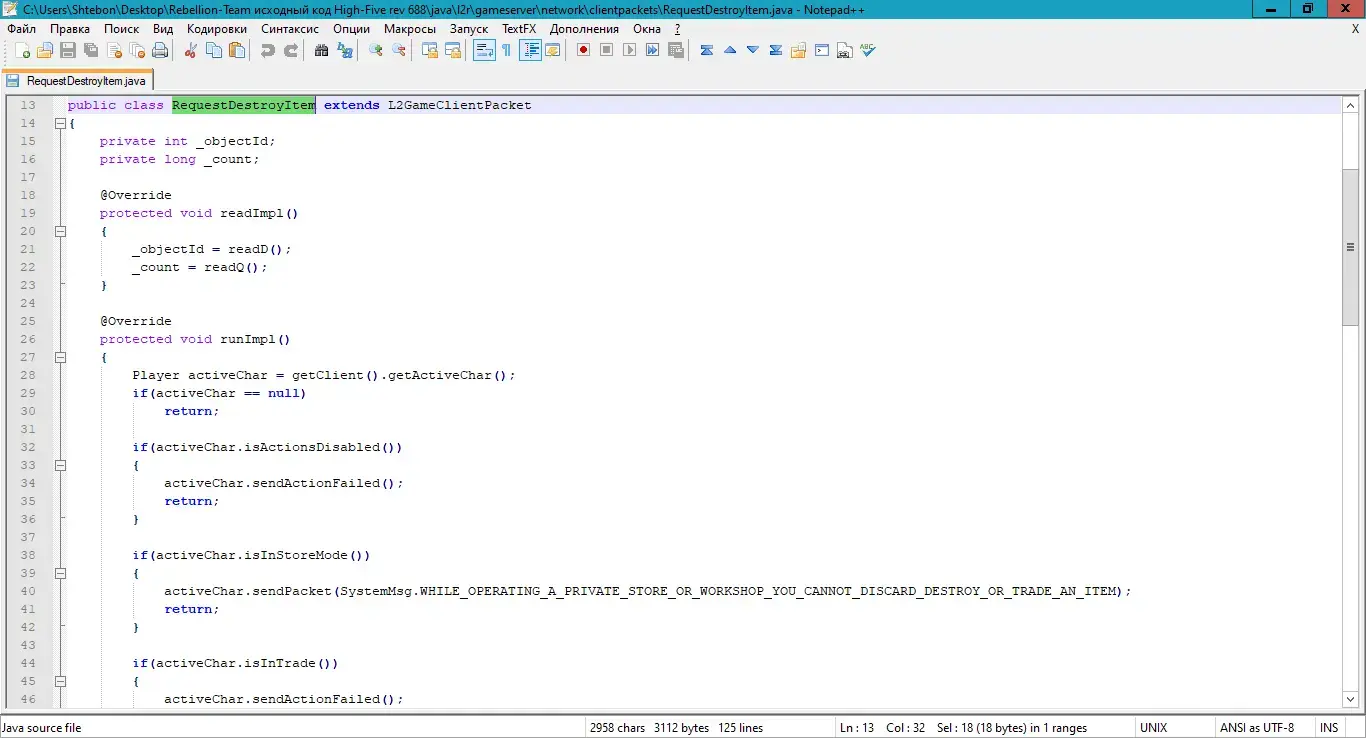Create a new file with toolbar icon
This screenshot has width=1366, height=738.
[22, 50]
